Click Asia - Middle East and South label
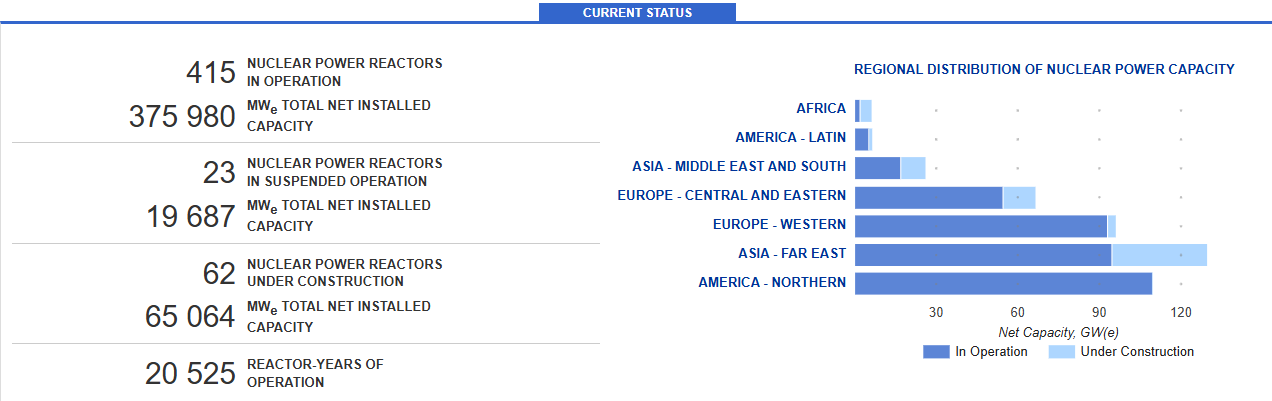Image resolution: width=1272 pixels, height=401 pixels. [739, 167]
